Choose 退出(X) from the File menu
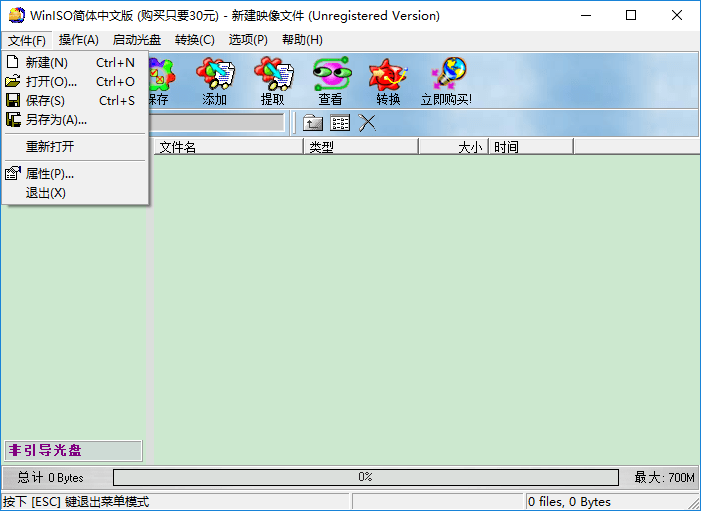 click(x=75, y=193)
